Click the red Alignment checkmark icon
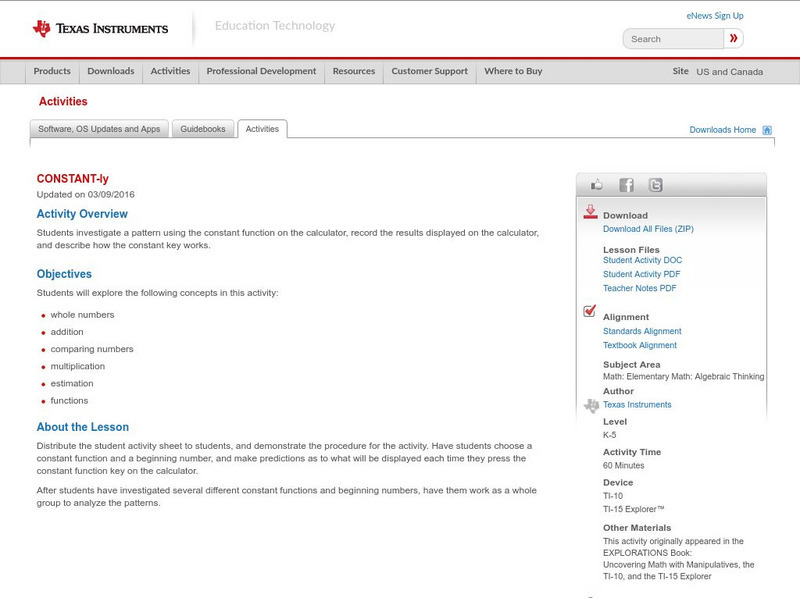The height and width of the screenshot is (598, 800). click(x=589, y=313)
